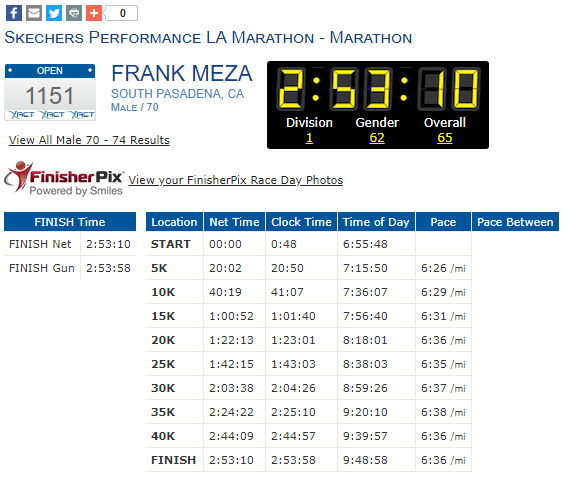Click the FinisherPix logo
Screen dimensions: 569x481
coord(64,179)
